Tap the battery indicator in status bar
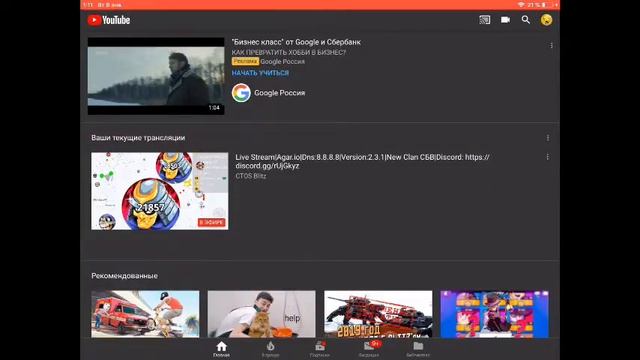This screenshot has height=360, width=640. coord(544,4)
